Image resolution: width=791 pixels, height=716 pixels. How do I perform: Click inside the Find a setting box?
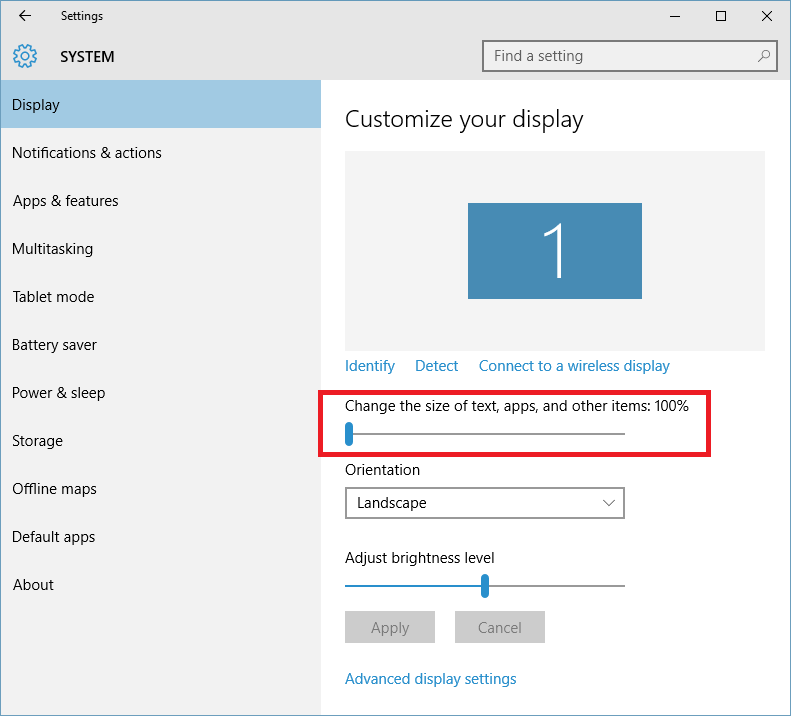tap(620, 56)
